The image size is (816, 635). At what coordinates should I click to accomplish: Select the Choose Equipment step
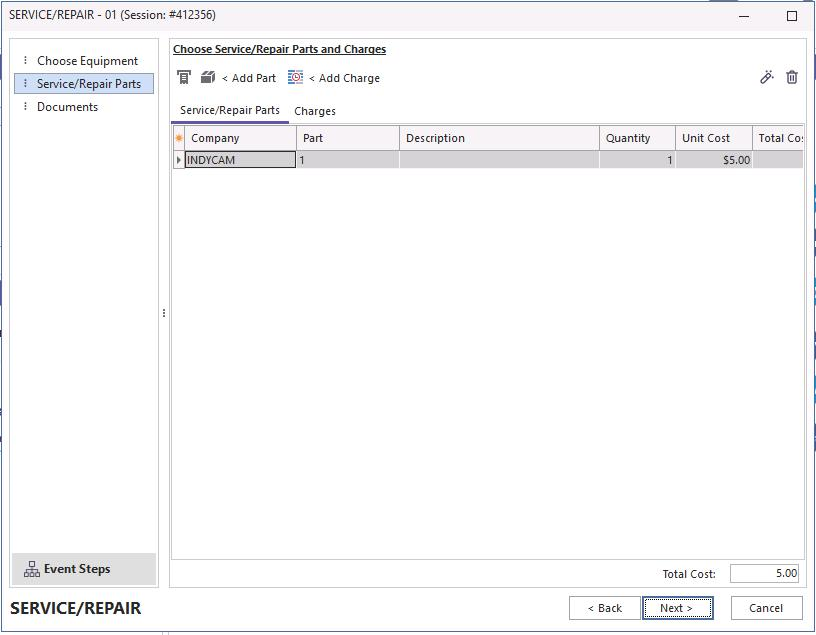[87, 61]
